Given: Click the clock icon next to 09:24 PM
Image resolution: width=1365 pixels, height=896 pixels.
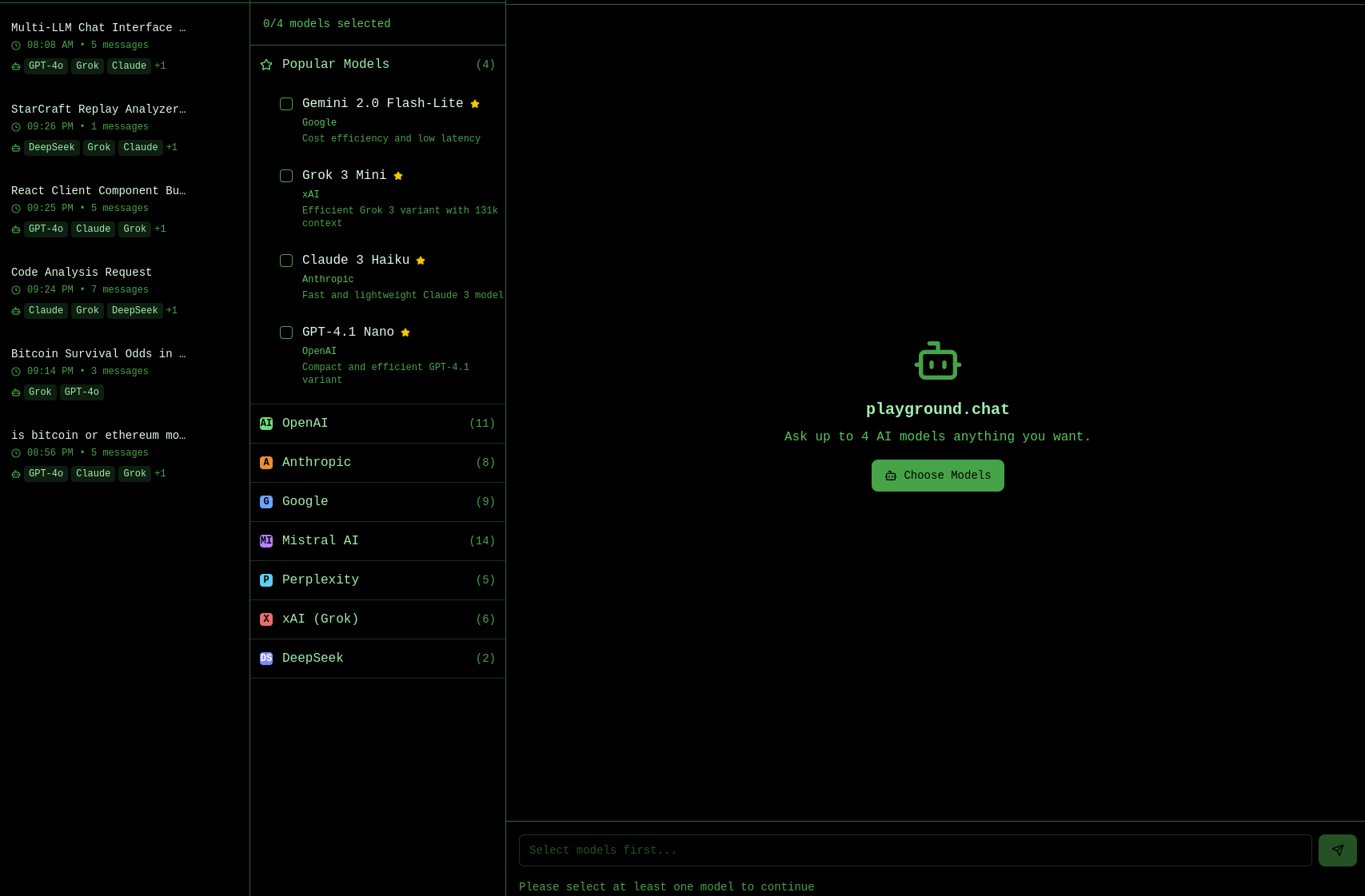Looking at the screenshot, I should coord(16,290).
